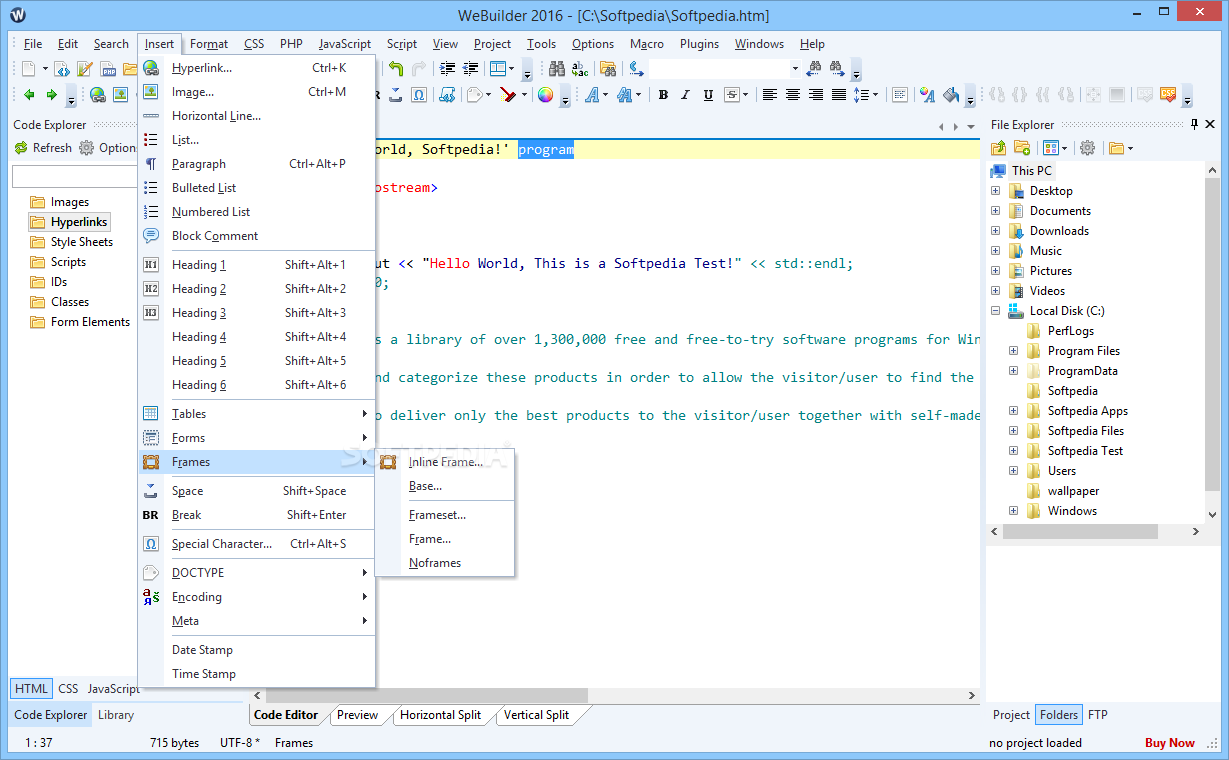Screen dimensions: 1229x760
Task: Select the HTML language tab
Action: click(32, 689)
